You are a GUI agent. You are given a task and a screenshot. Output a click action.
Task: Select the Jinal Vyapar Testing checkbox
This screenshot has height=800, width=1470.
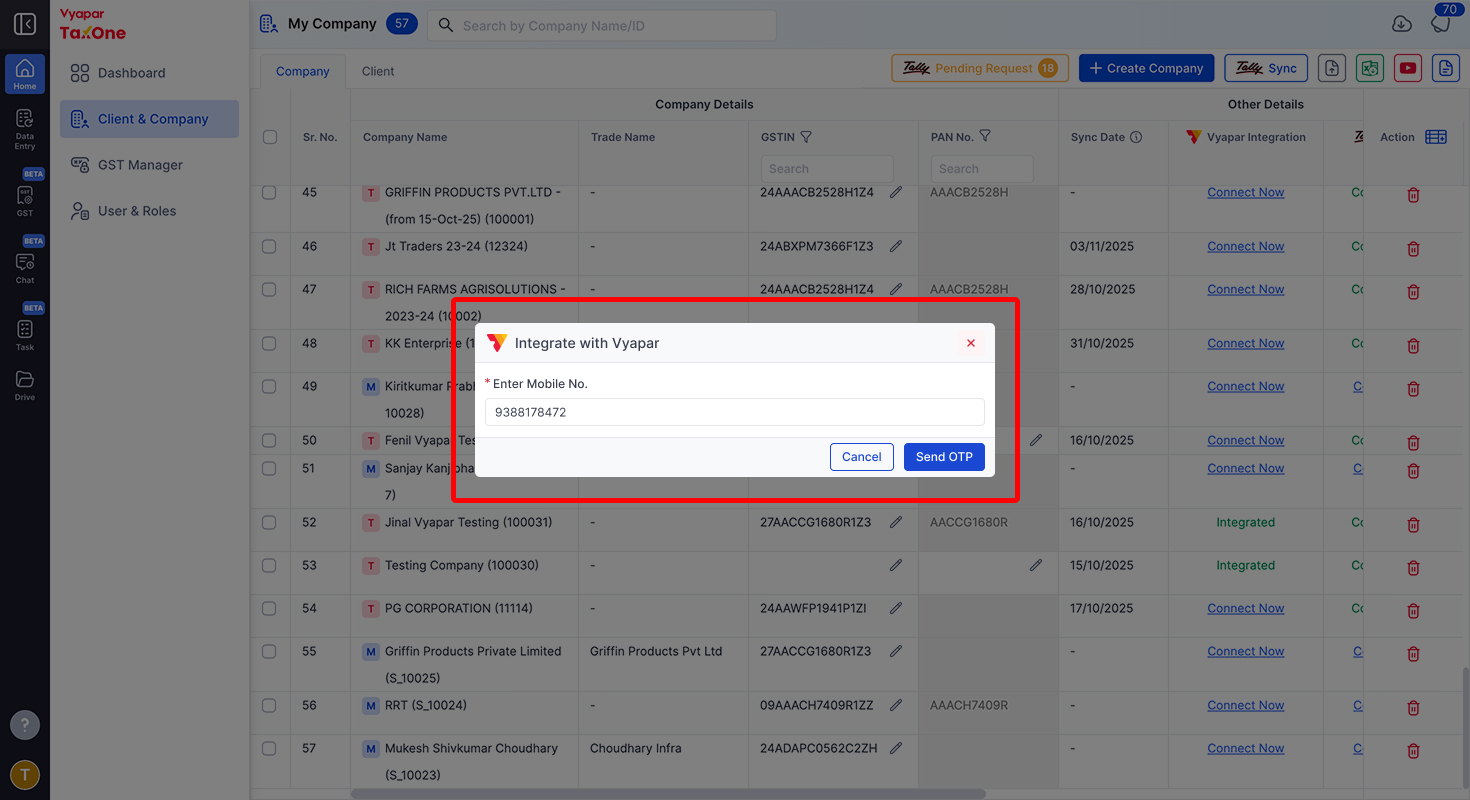(x=269, y=522)
